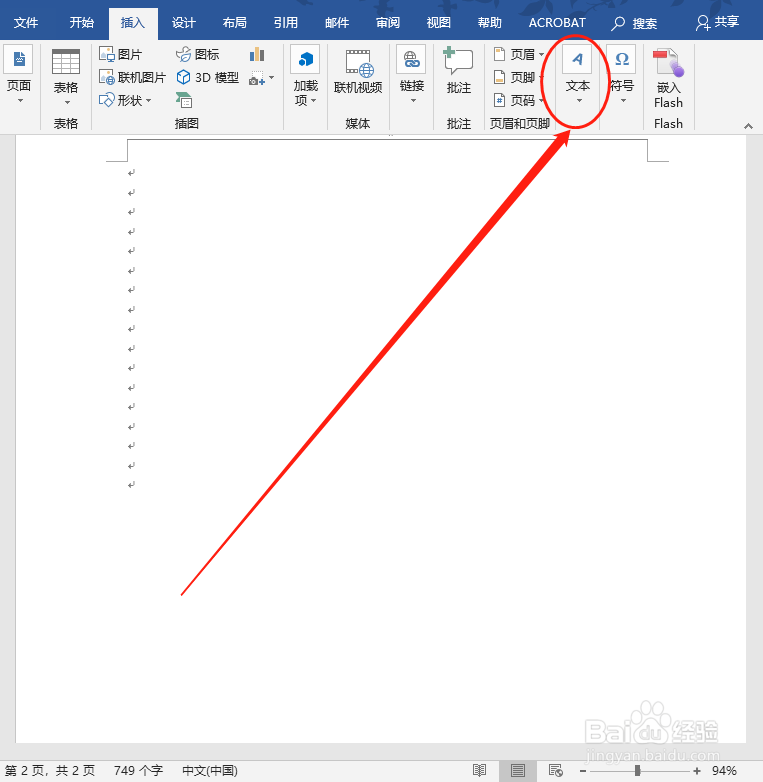763x782 pixels.
Task: Open the Pages (页面) gallery icon
Action: click(x=18, y=60)
